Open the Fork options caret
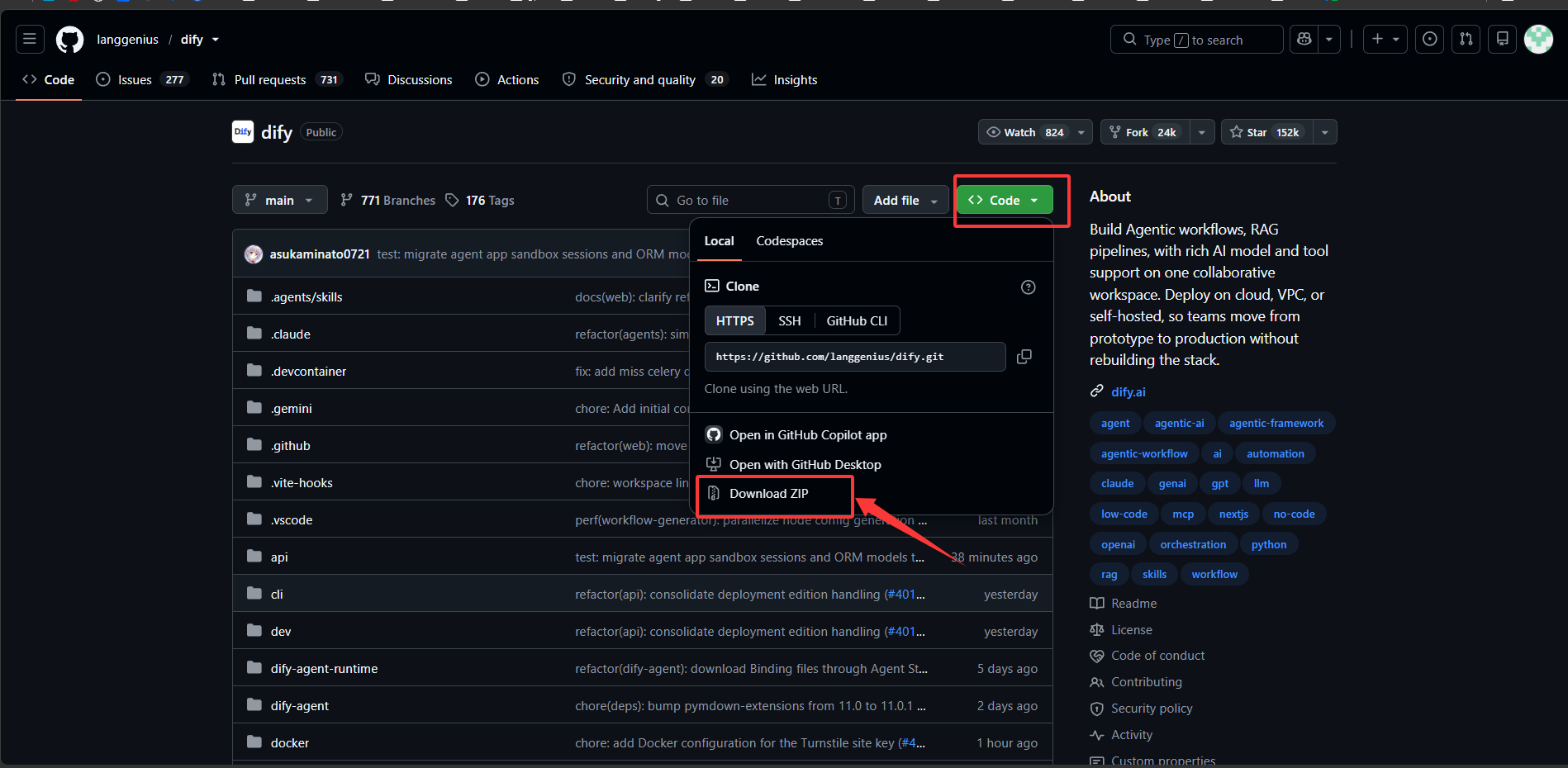 (1202, 132)
